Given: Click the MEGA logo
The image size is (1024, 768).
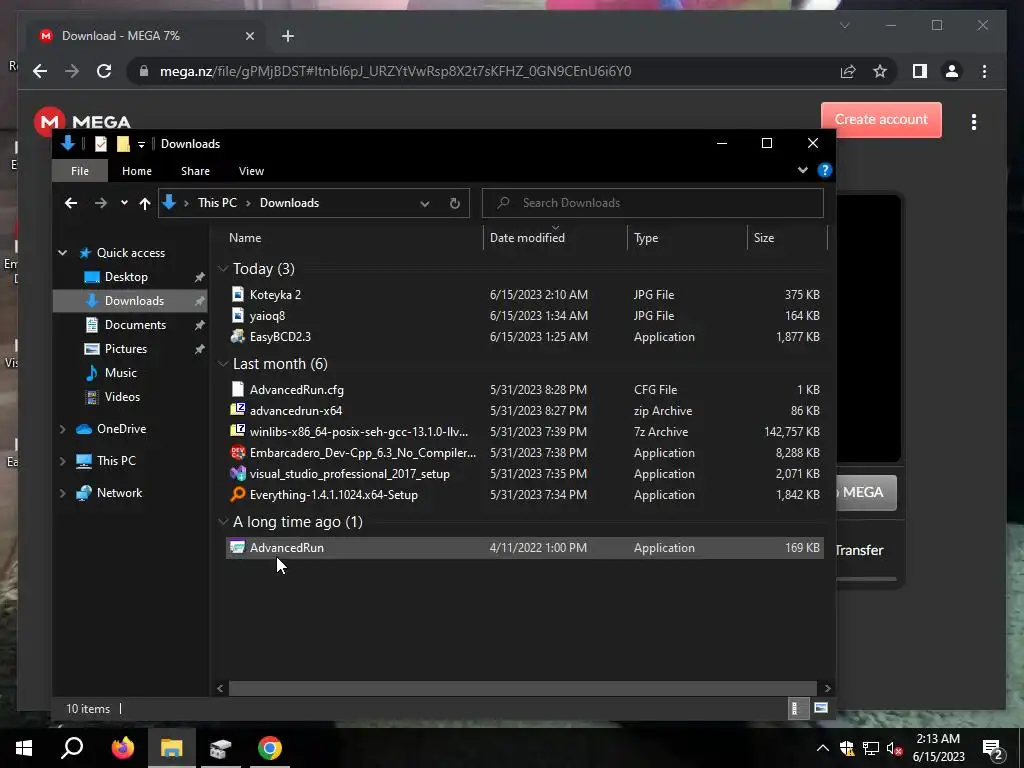Looking at the screenshot, I should pos(83,121).
